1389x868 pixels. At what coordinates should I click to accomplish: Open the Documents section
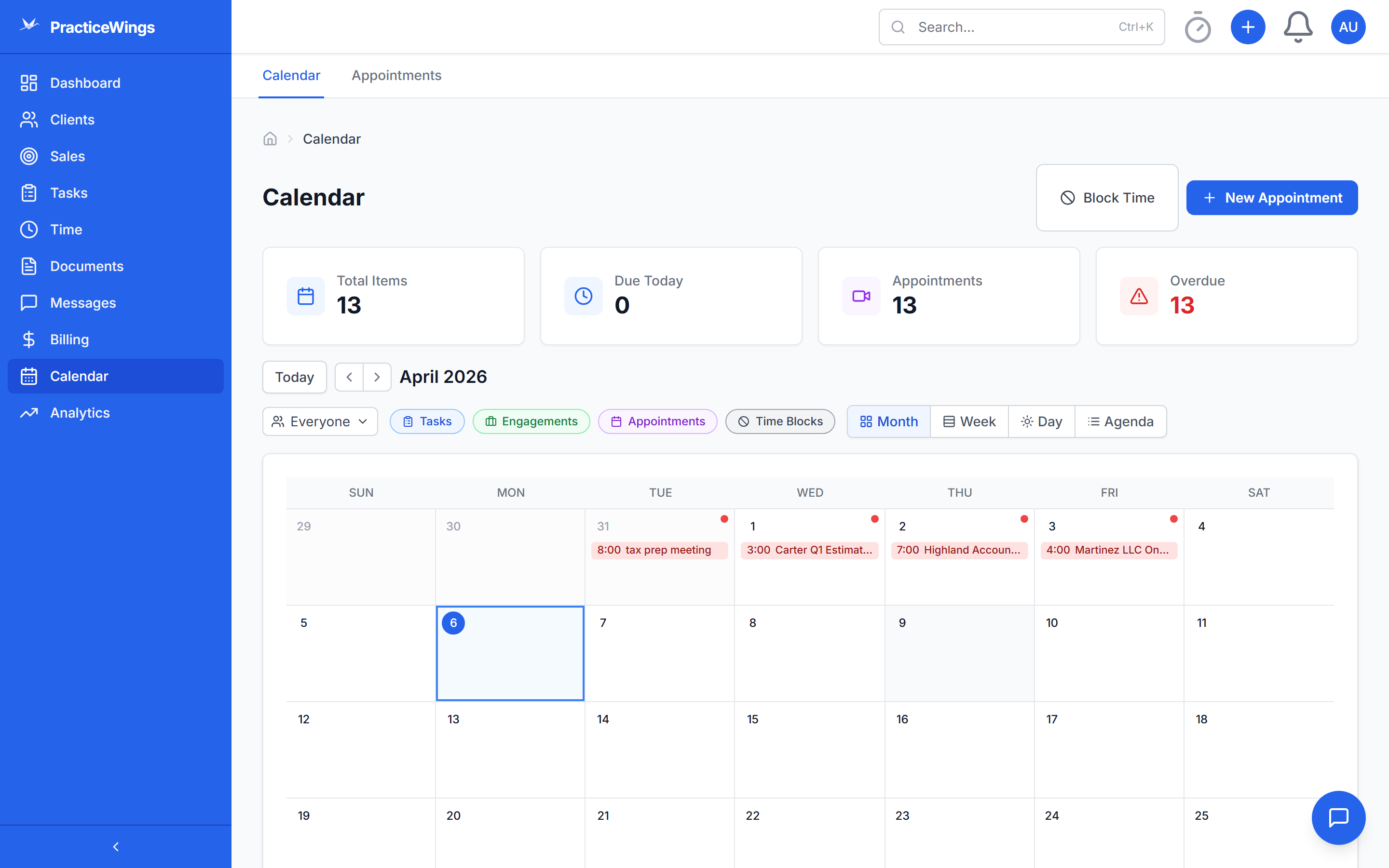115,266
